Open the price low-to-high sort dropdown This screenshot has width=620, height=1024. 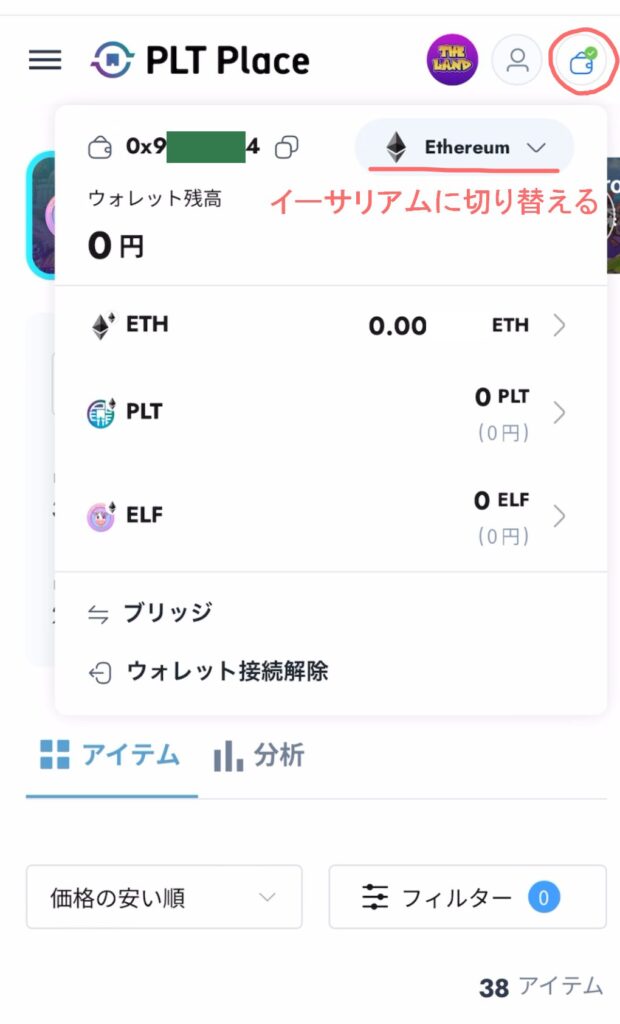click(x=164, y=897)
